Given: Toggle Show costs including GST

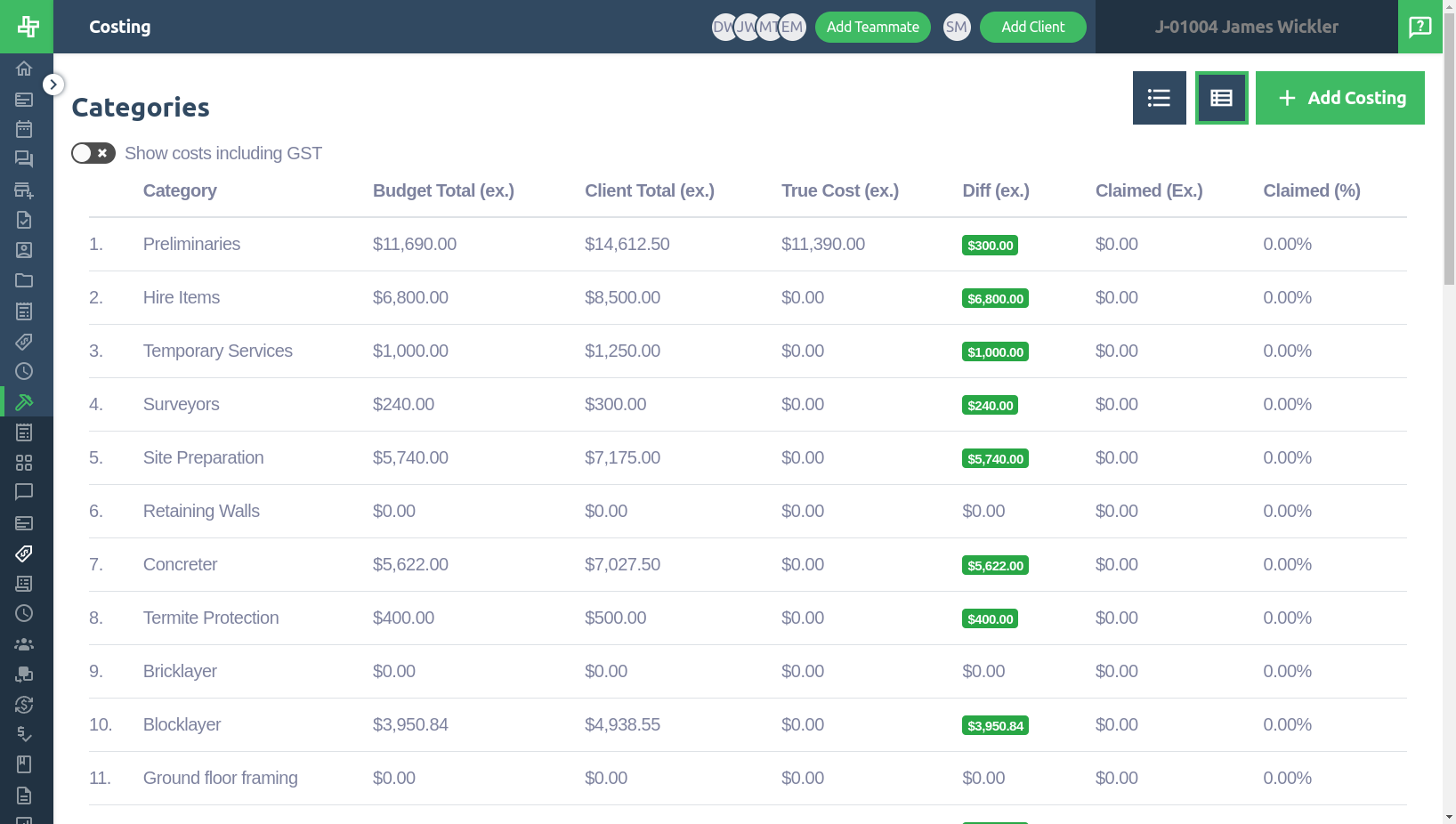Looking at the screenshot, I should tap(93, 153).
